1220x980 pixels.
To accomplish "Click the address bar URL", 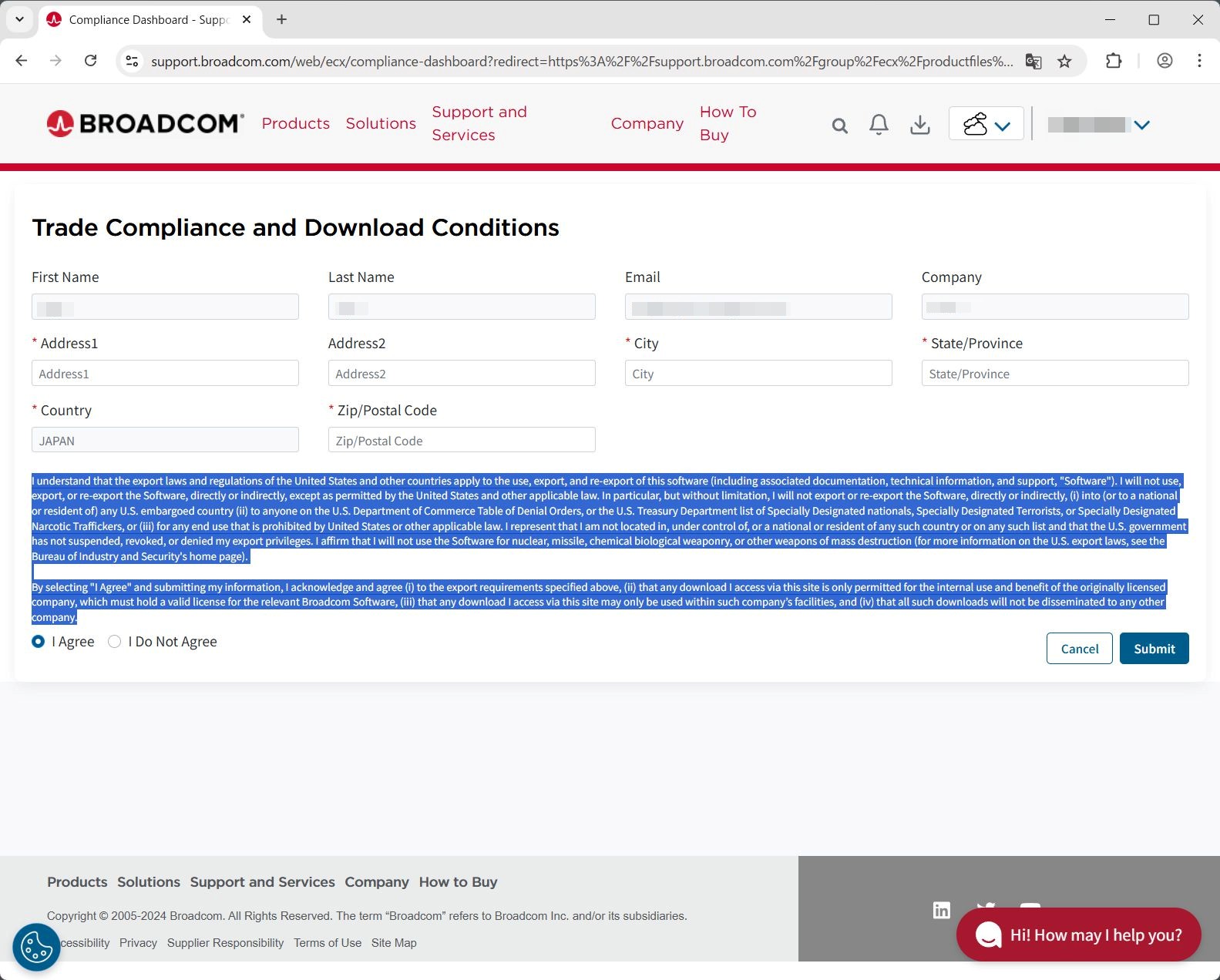I will point(582,62).
